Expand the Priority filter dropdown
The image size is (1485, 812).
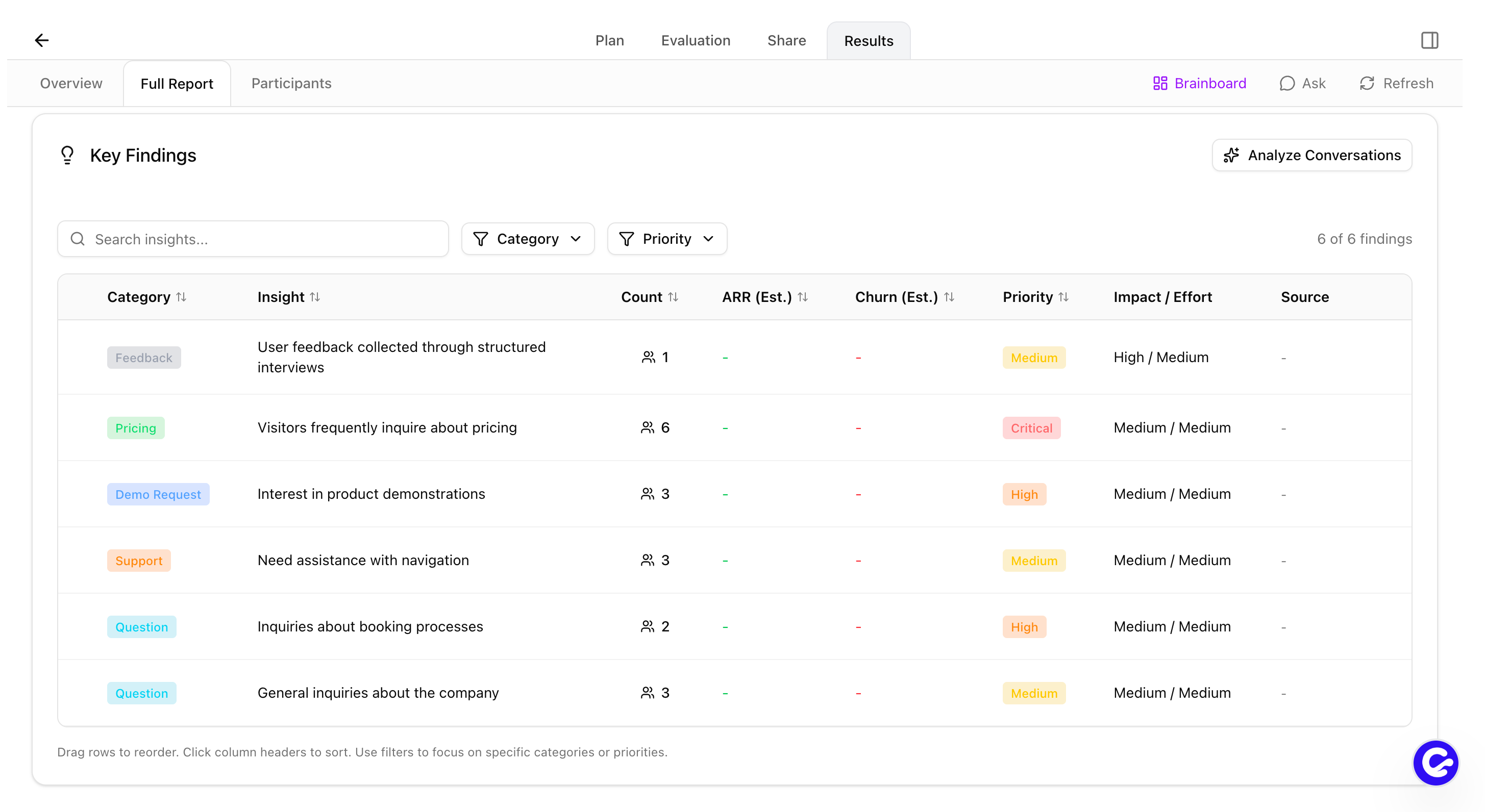pyautogui.click(x=667, y=239)
